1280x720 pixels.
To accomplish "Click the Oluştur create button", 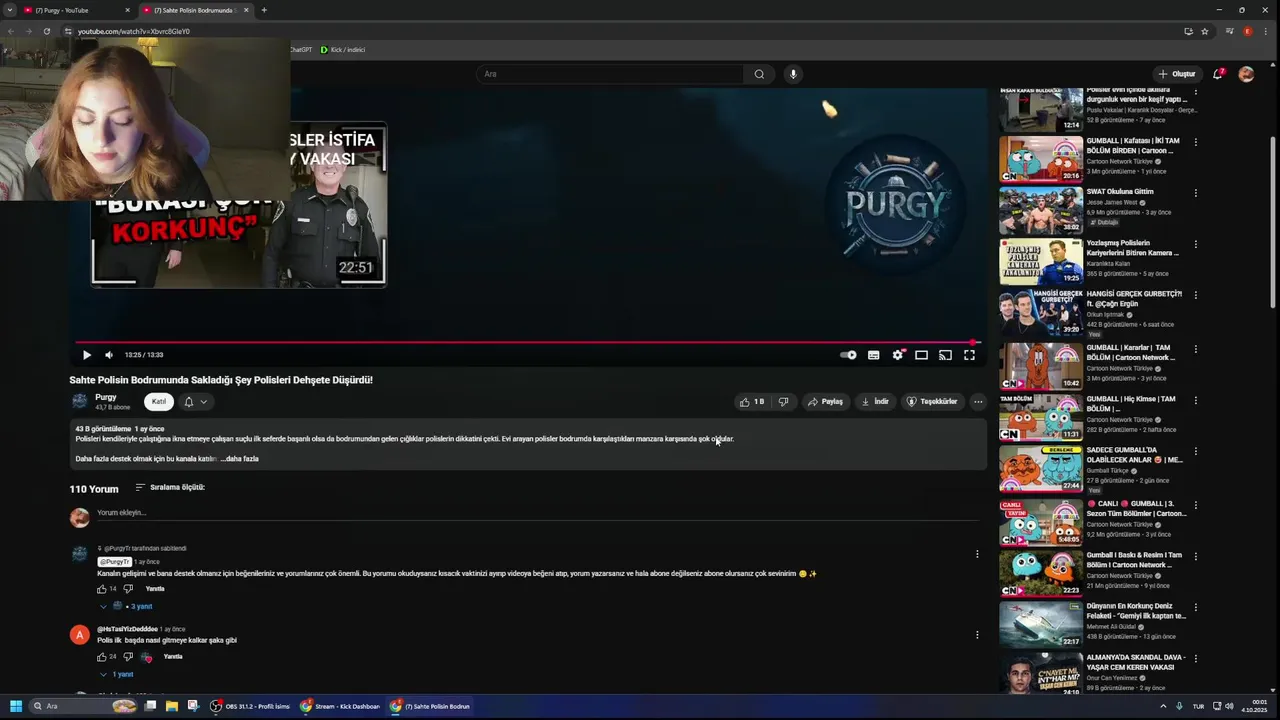I will click(1177, 74).
